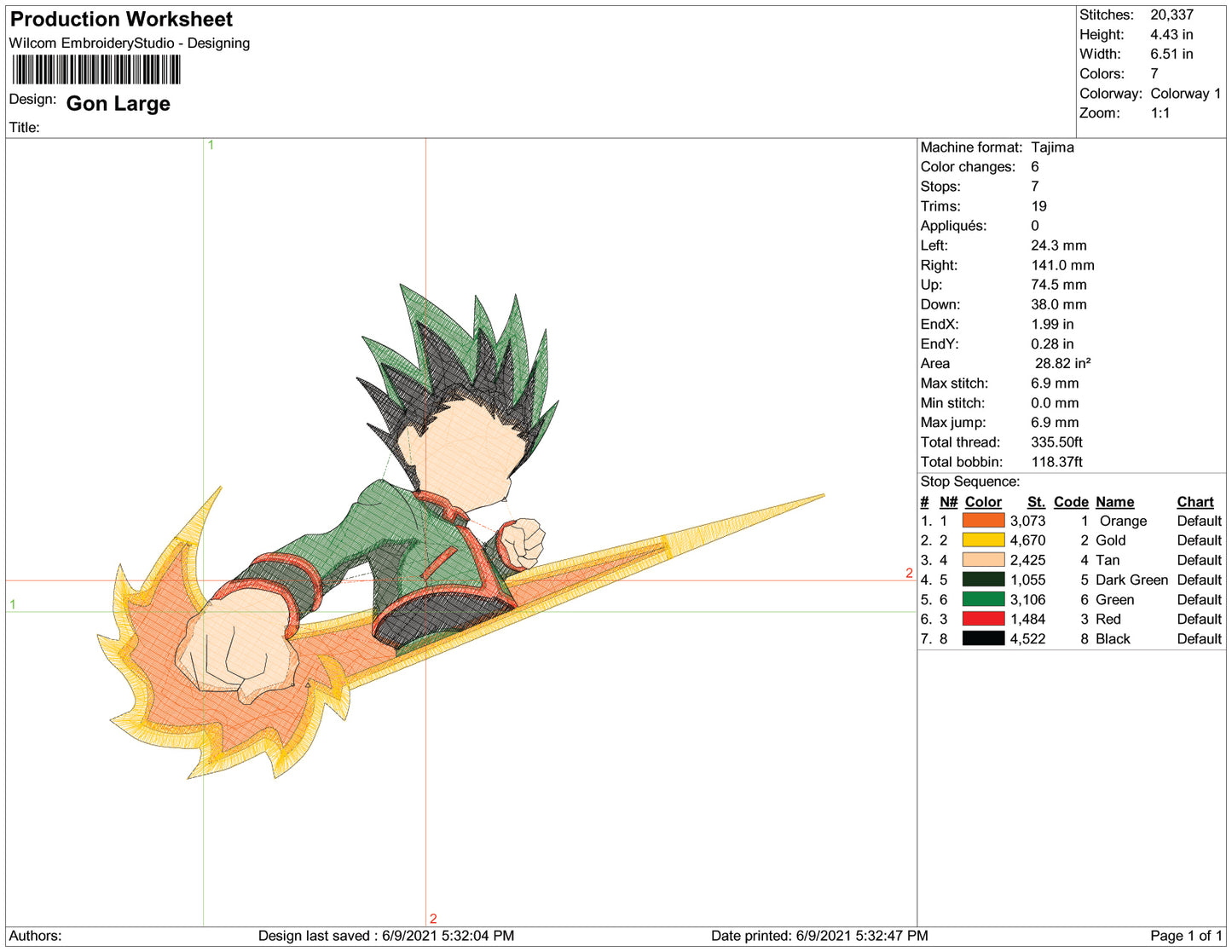Click the Down value '38.0 mm'

coord(1058,304)
